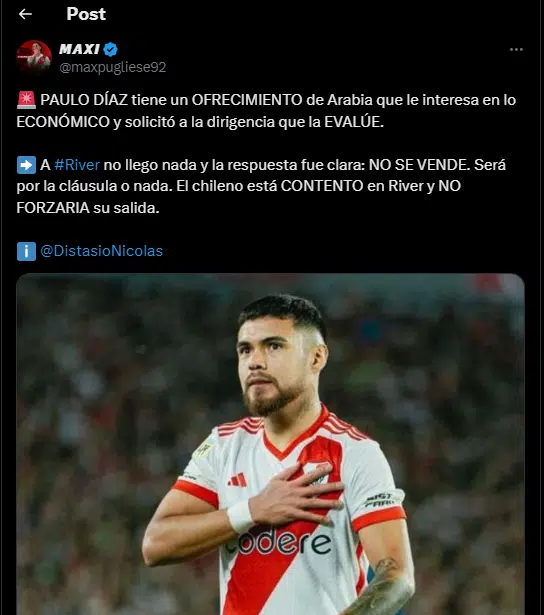Open MAXI's profile picture avatar
Viewport: 544px width, 615px height.
tap(34, 58)
